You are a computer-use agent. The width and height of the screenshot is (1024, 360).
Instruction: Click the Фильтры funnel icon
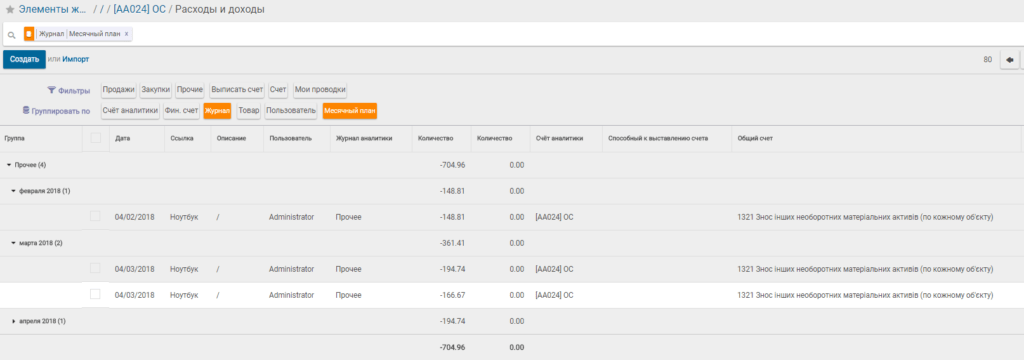click(x=51, y=90)
